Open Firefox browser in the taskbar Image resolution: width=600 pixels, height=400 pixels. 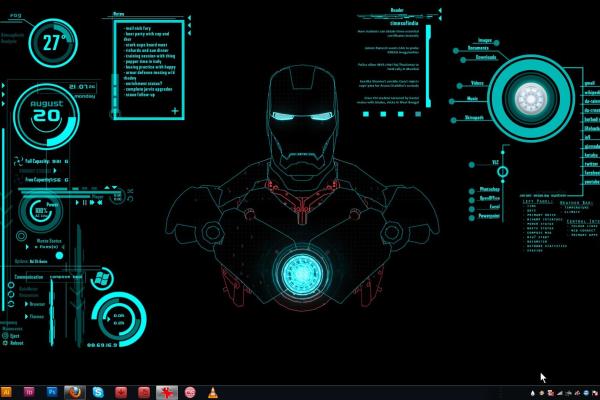(x=76, y=391)
